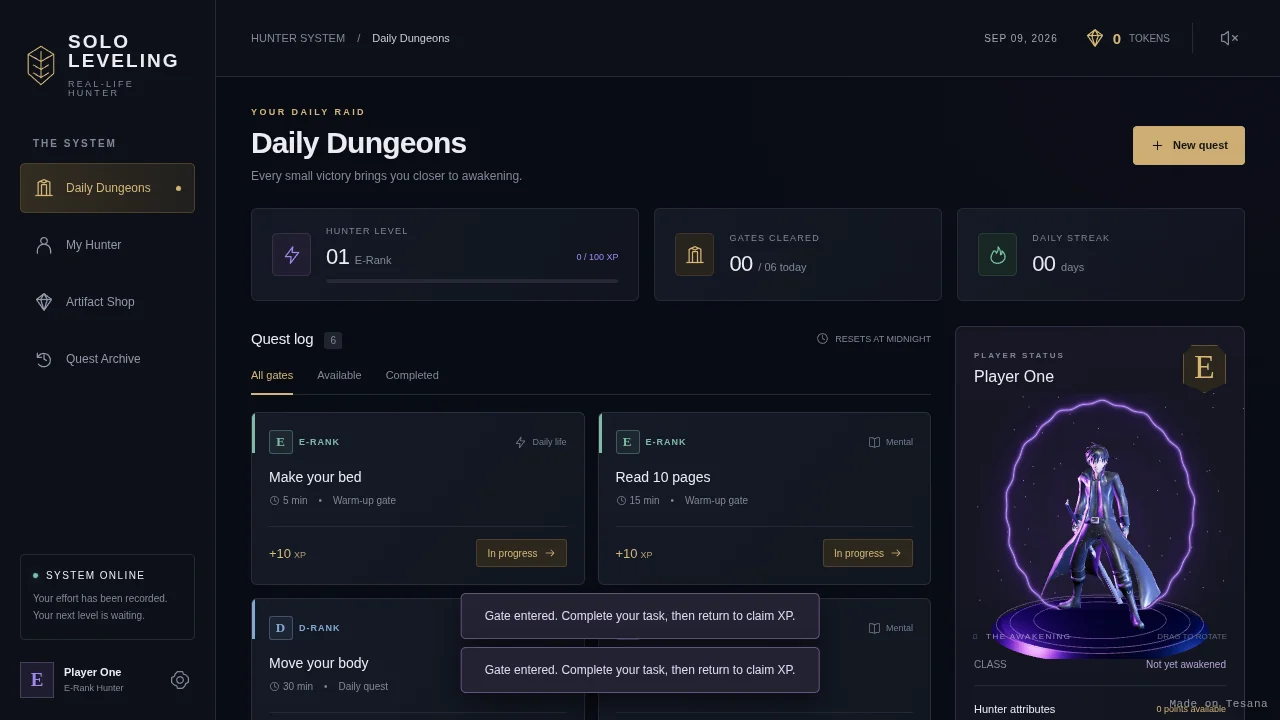The image size is (1280, 720).
Task: Click E rank badge on Make your bed
Action: tap(281, 442)
